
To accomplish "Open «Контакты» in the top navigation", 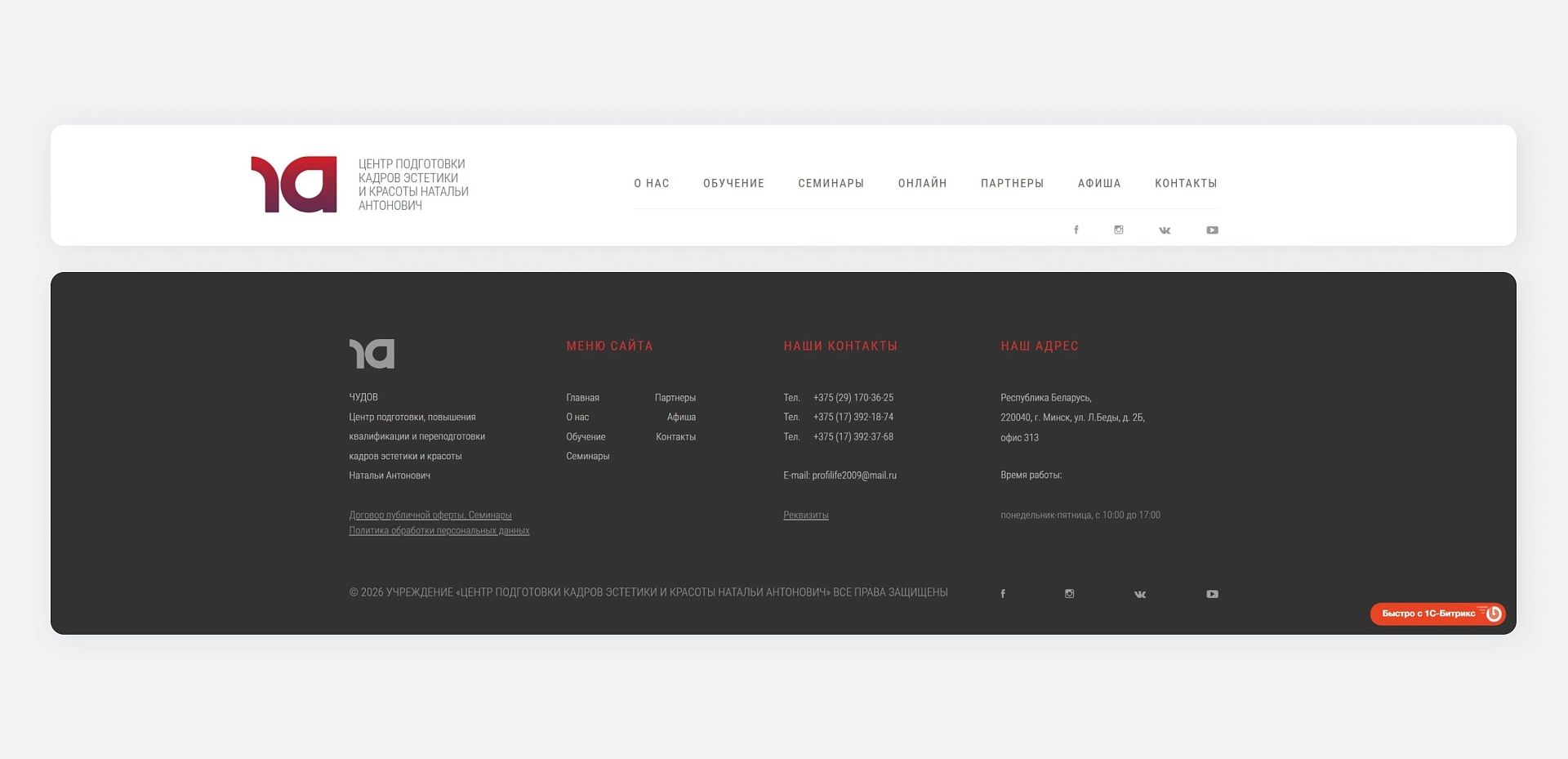I will click(x=1186, y=184).
